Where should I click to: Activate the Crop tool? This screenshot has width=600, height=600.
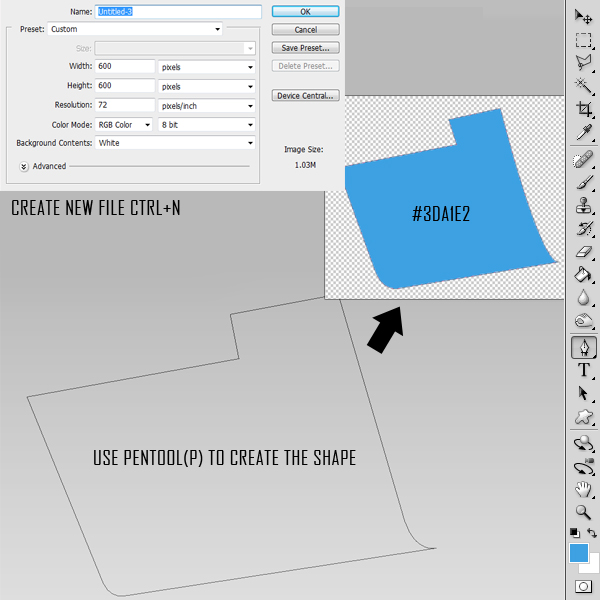coord(584,108)
